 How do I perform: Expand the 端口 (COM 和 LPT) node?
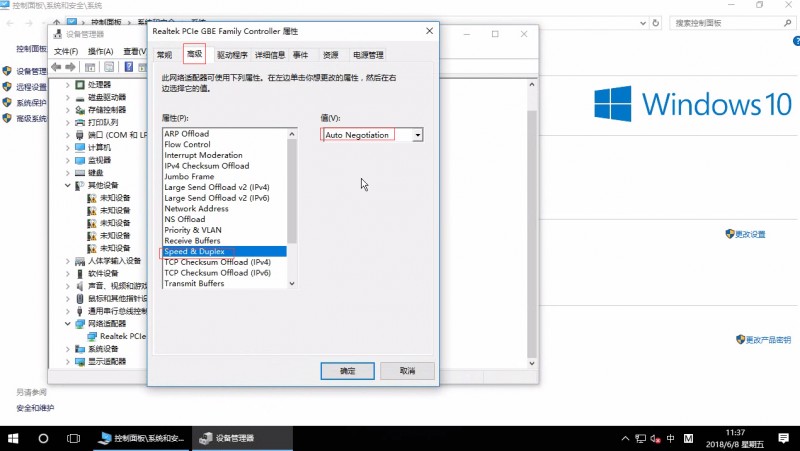[x=68, y=135]
